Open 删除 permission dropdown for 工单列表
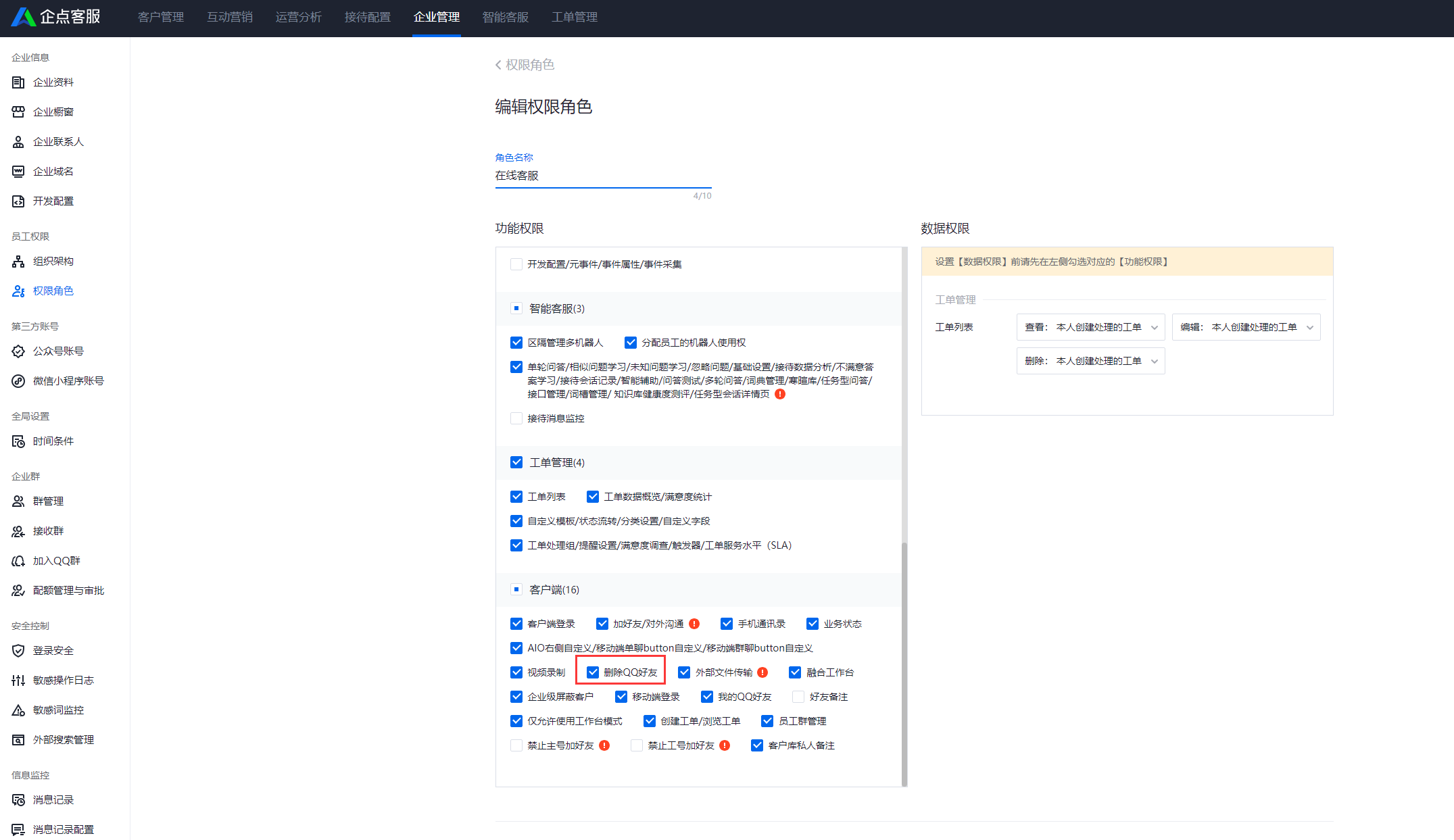Screen dimensions: 1454x840 click(1091, 361)
